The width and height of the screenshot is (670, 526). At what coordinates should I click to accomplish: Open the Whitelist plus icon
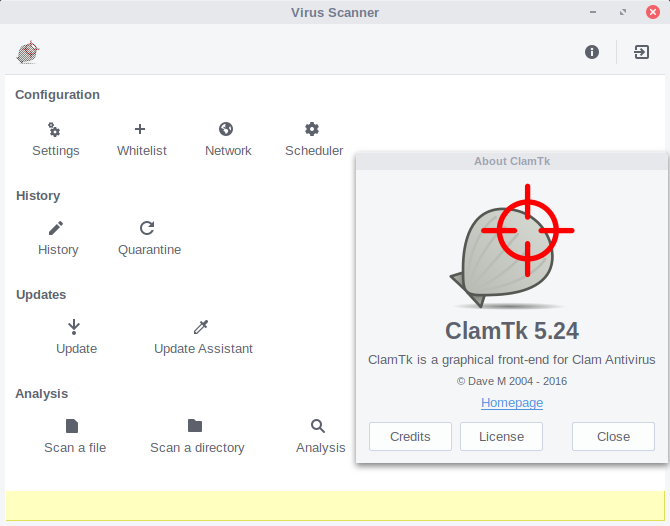(x=140, y=129)
